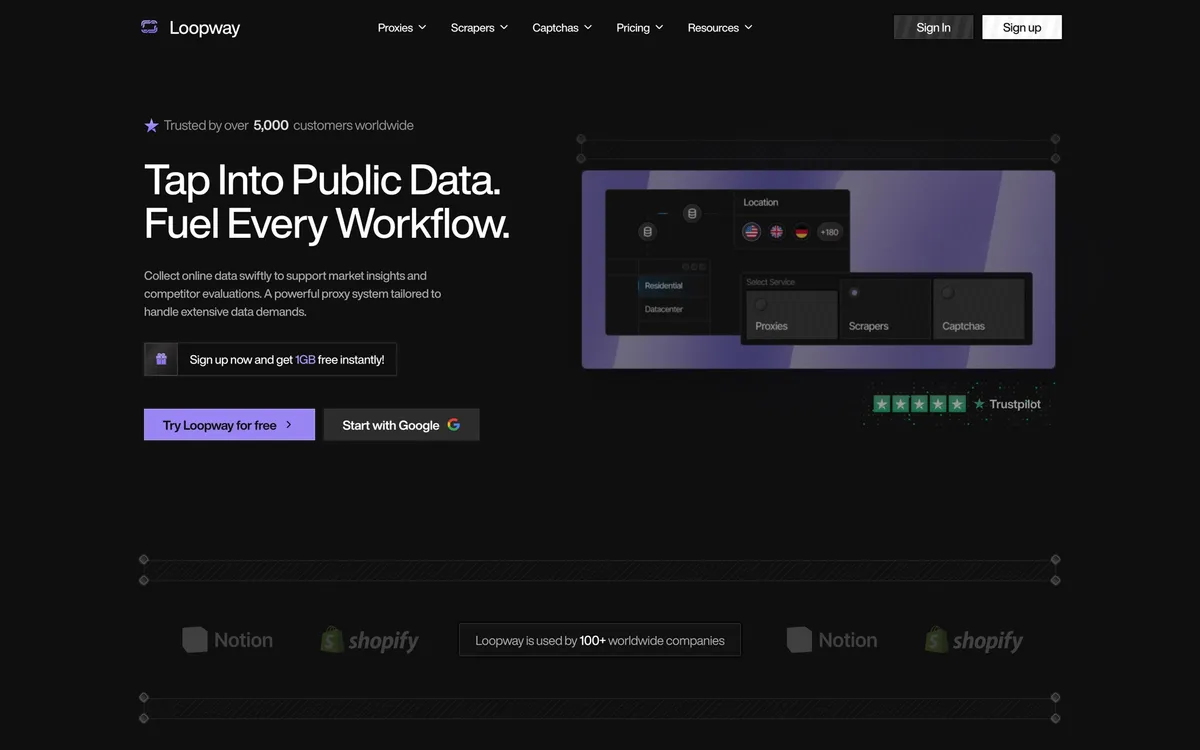Click the 1GB free signup offer text
Image resolution: width=1200 pixels, height=750 pixels.
[287, 359]
